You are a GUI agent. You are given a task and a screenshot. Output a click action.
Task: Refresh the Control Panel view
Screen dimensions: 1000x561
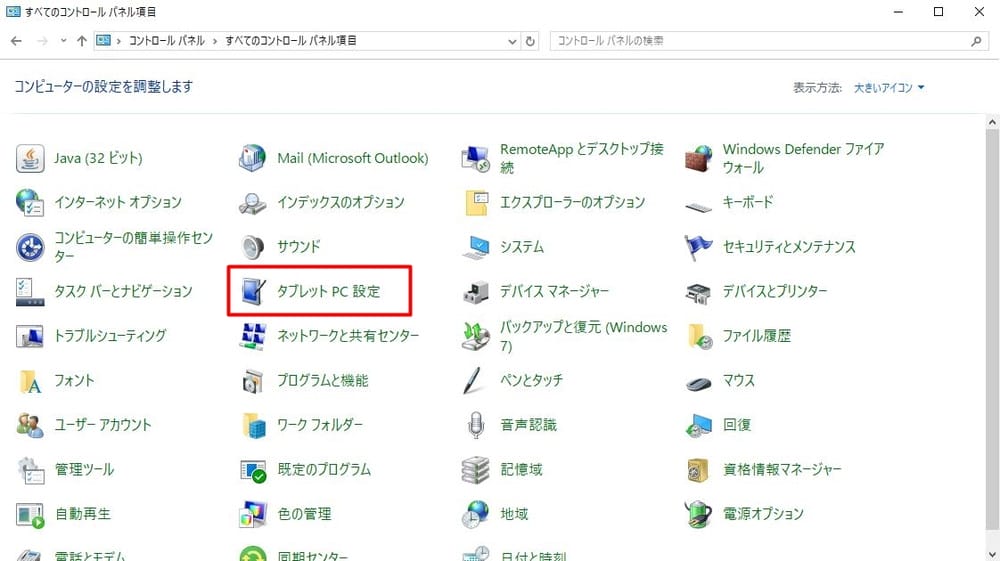tap(530, 41)
